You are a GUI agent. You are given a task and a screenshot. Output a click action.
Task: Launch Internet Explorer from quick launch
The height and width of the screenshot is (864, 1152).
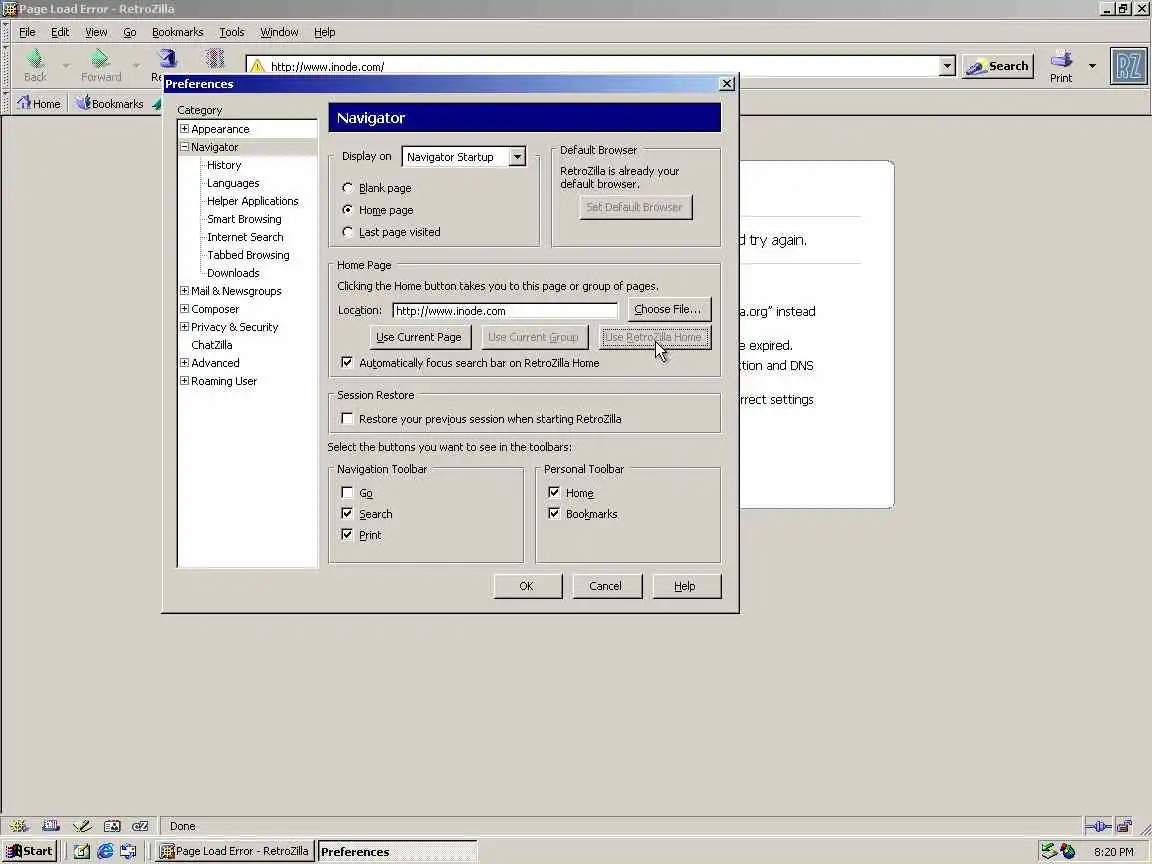click(105, 852)
